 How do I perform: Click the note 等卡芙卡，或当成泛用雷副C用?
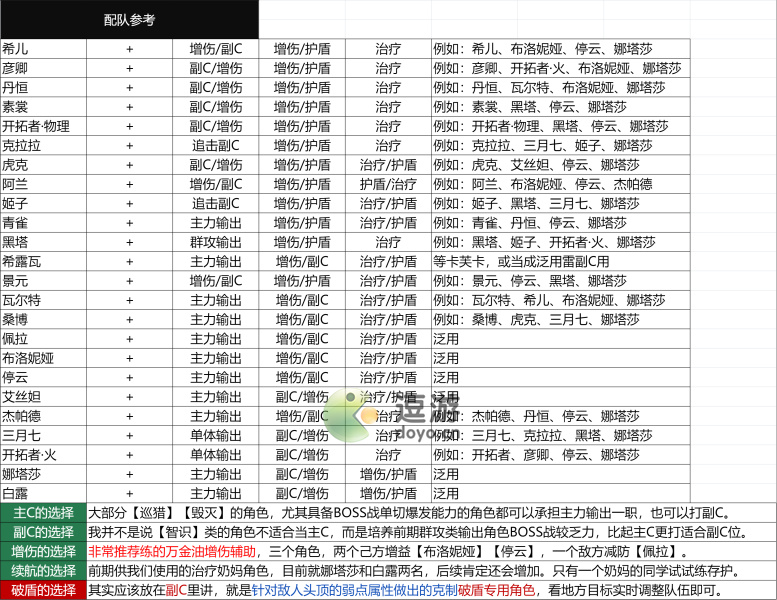521,262
